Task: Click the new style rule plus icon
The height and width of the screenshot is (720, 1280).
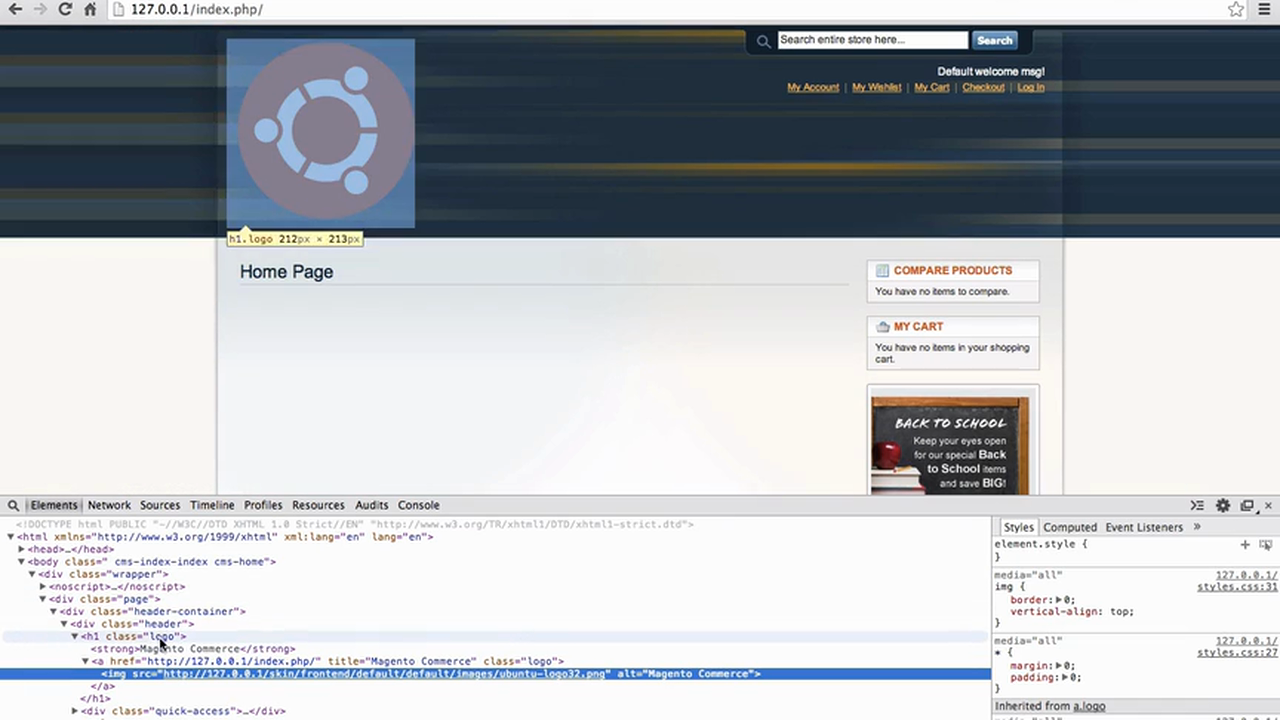Action: point(1245,544)
